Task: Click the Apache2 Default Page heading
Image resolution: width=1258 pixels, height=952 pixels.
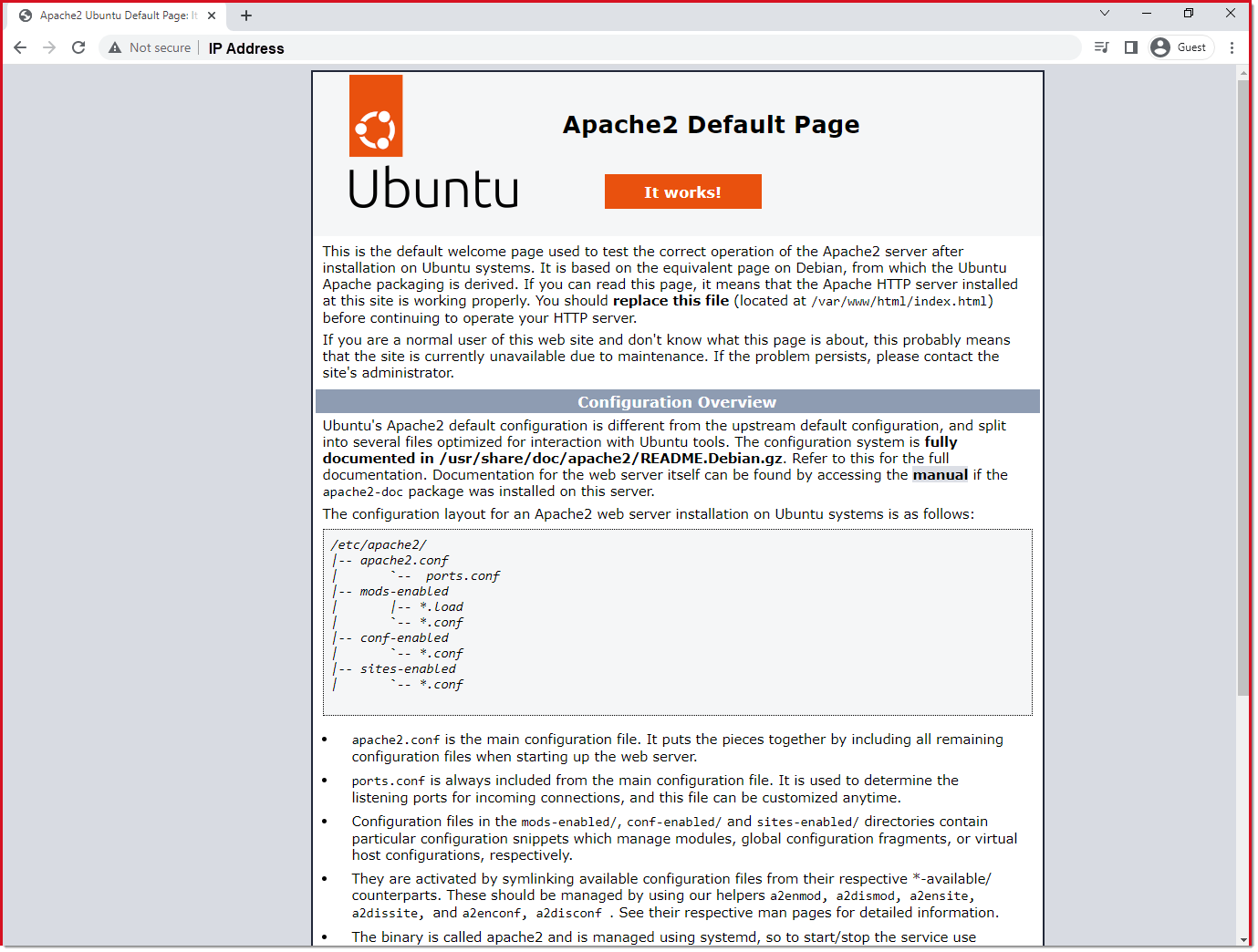Action: 711,124
